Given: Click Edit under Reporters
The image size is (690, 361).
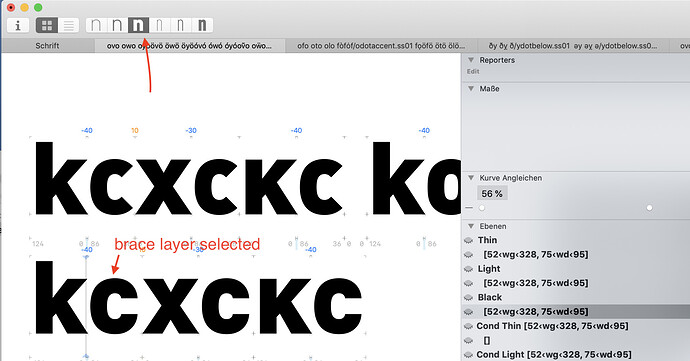Looking at the screenshot, I should coord(473,71).
